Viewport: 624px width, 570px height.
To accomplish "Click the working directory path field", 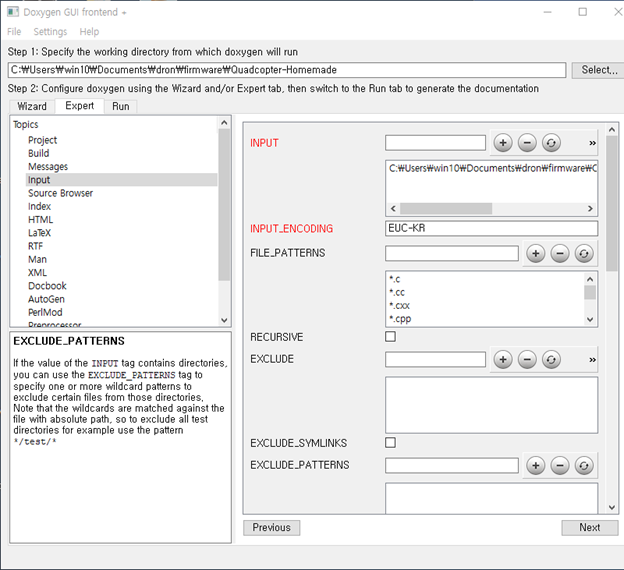I will click(287, 70).
